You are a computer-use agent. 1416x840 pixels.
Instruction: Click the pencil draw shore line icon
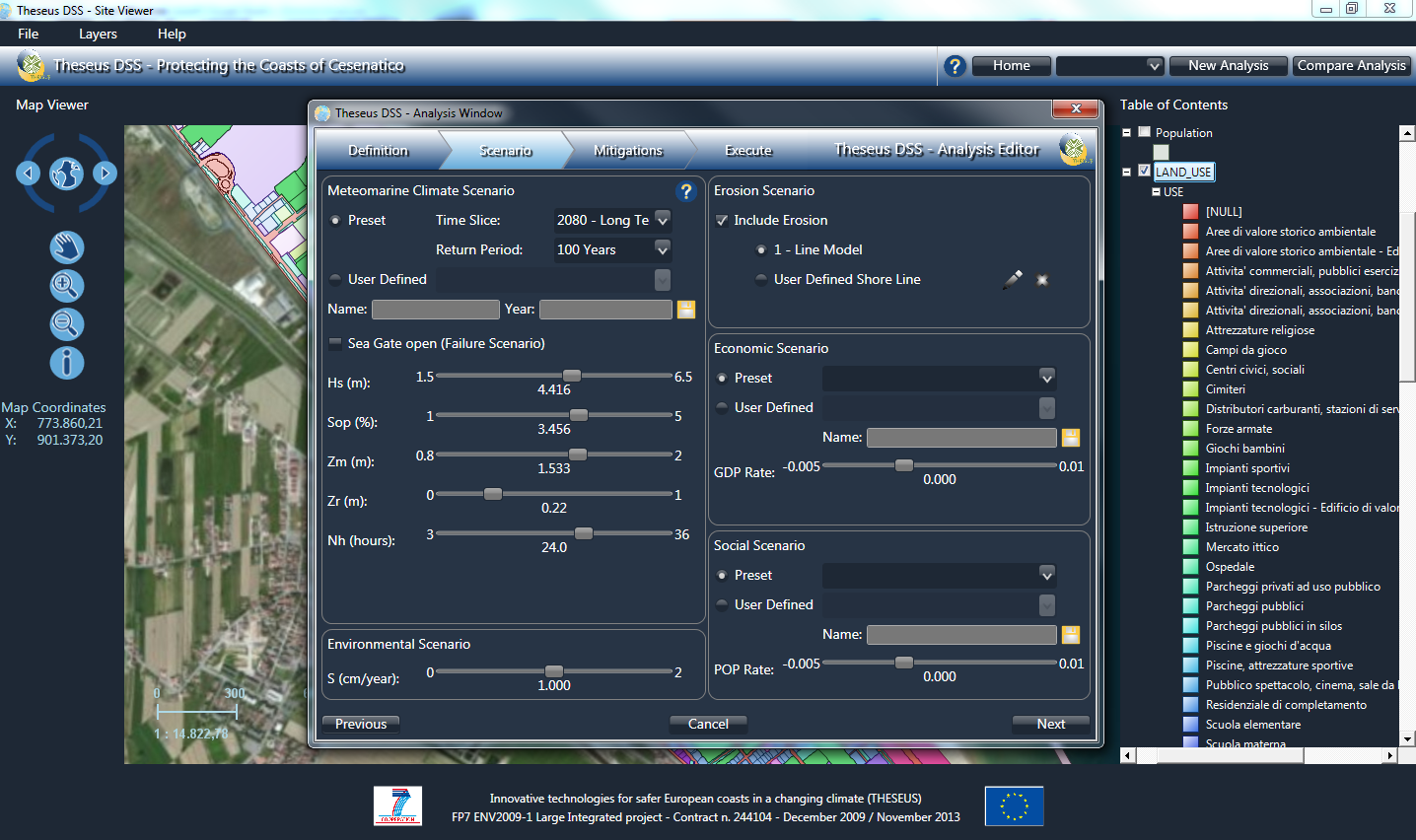click(1013, 280)
